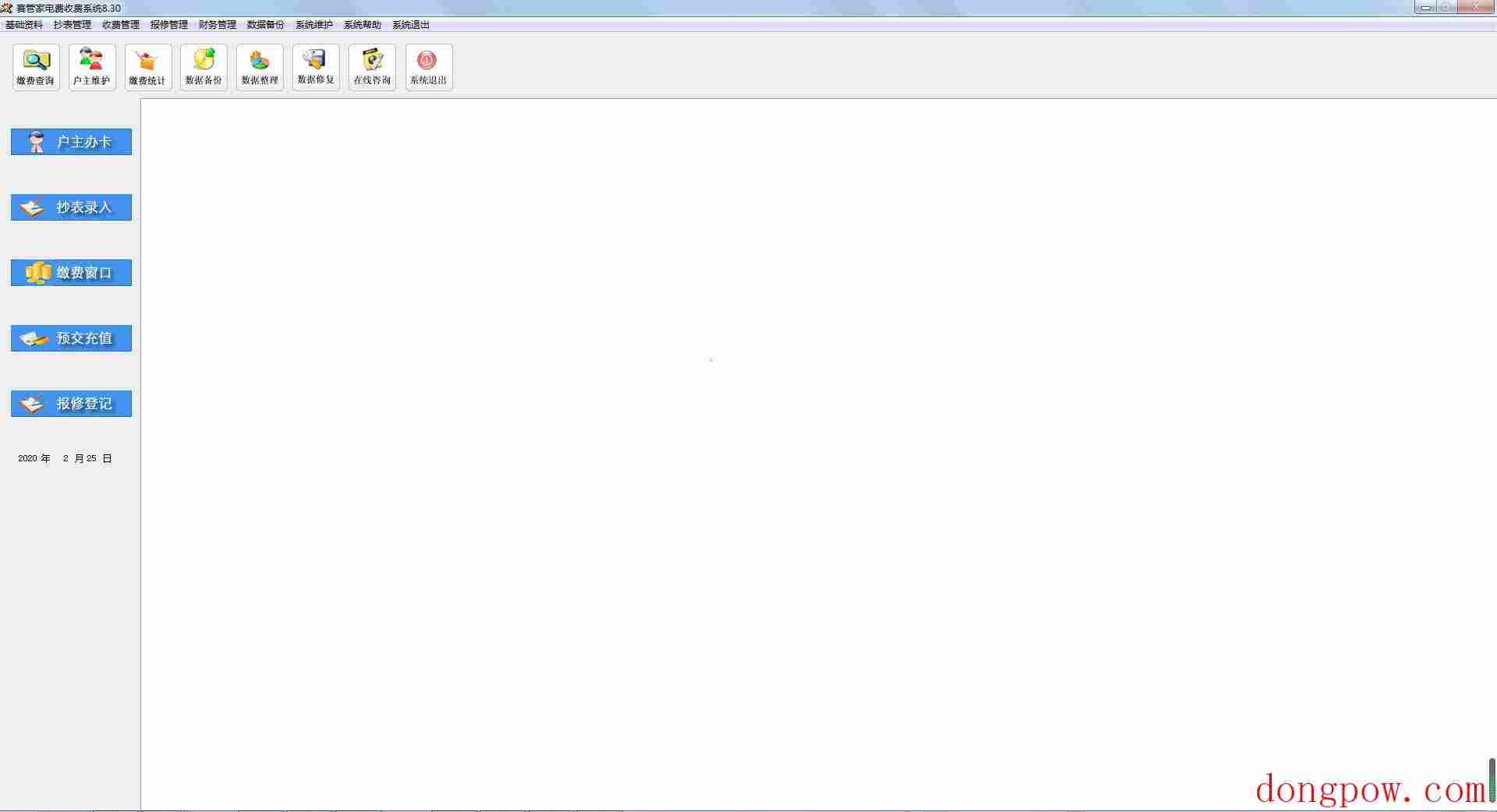
Task: Open the 报修登记 sidebar button
Action: 71,404
